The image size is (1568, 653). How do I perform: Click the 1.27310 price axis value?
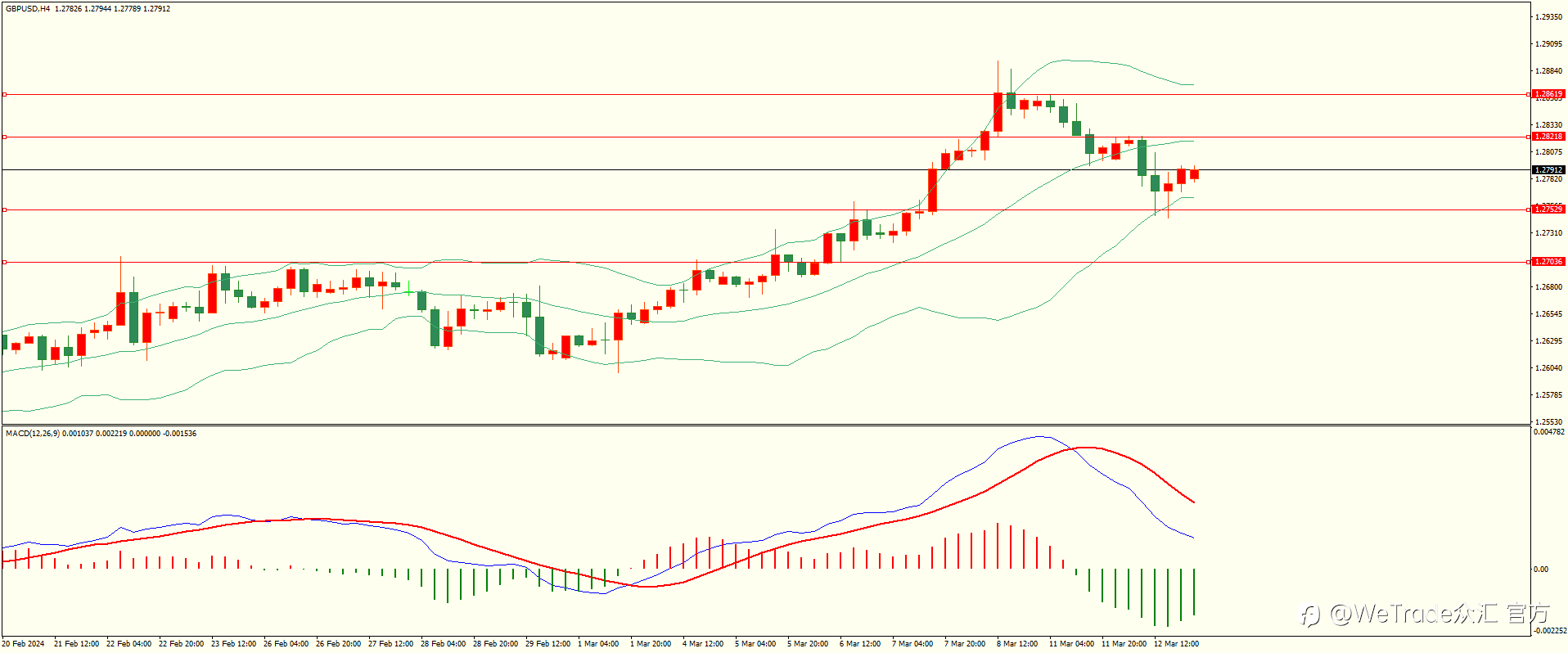coord(1548,233)
